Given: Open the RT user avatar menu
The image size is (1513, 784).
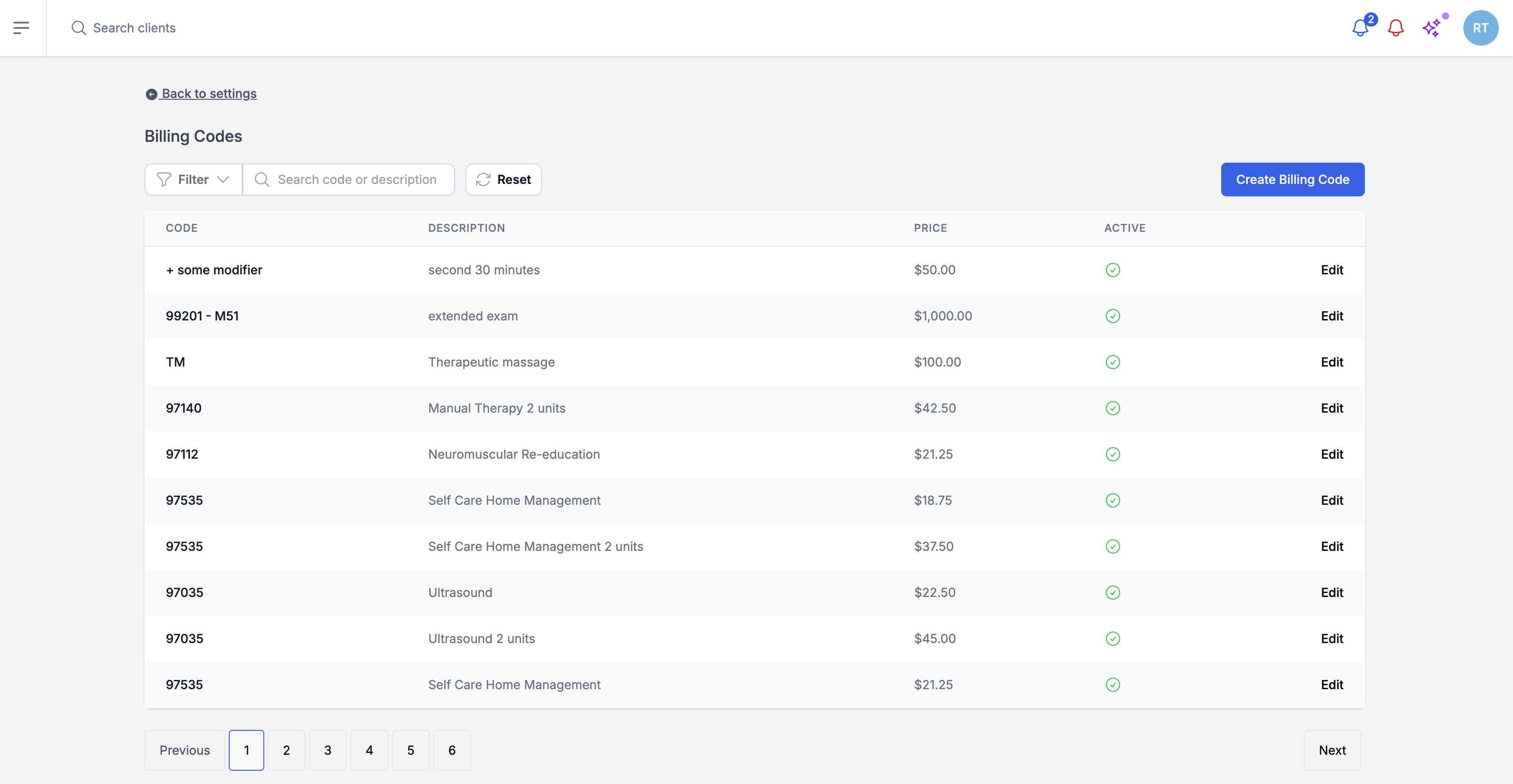Looking at the screenshot, I should point(1480,27).
